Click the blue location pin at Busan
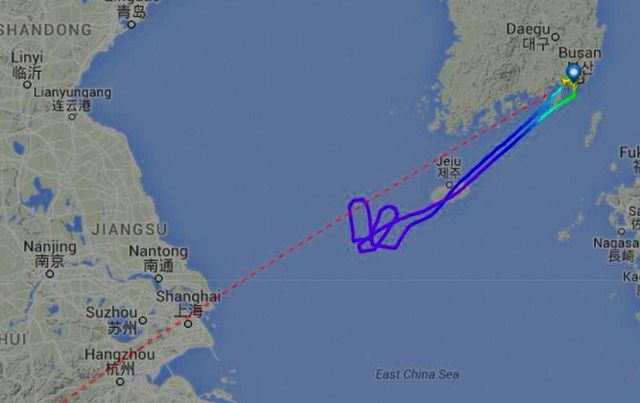The width and height of the screenshot is (640, 403). click(x=574, y=72)
